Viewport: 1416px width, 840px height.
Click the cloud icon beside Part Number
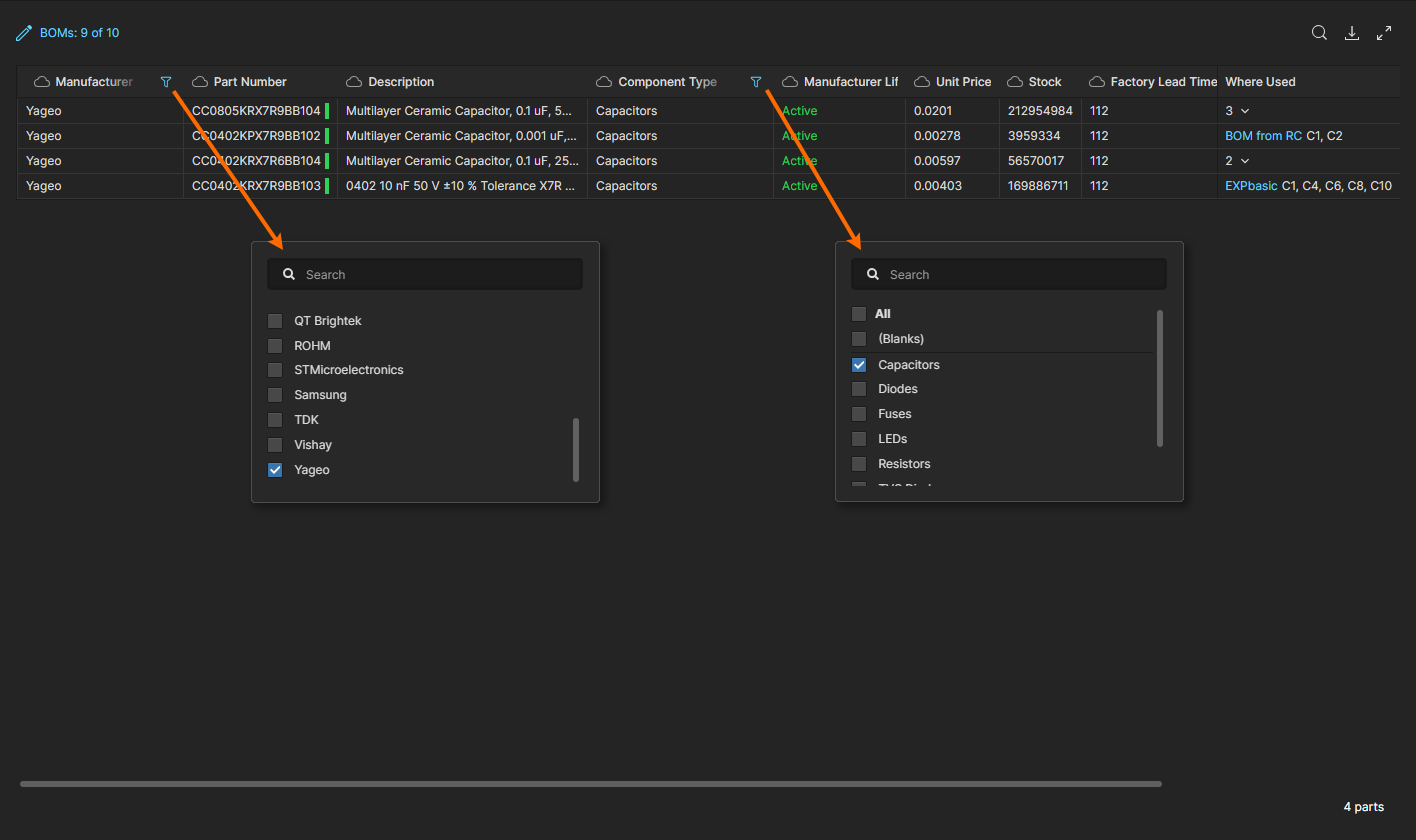[x=200, y=82]
